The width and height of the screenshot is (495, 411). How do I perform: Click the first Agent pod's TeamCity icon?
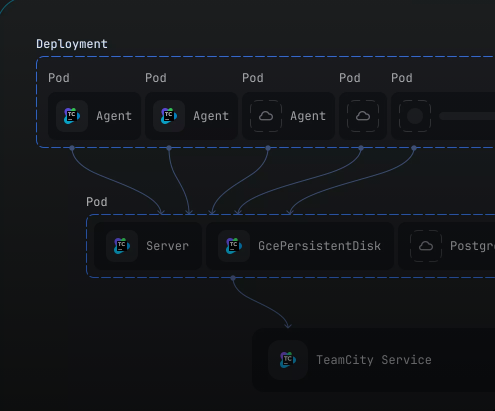72,116
